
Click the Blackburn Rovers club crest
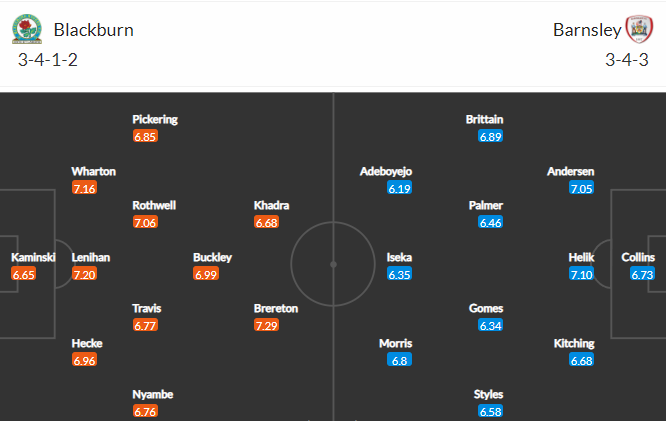pos(27,29)
